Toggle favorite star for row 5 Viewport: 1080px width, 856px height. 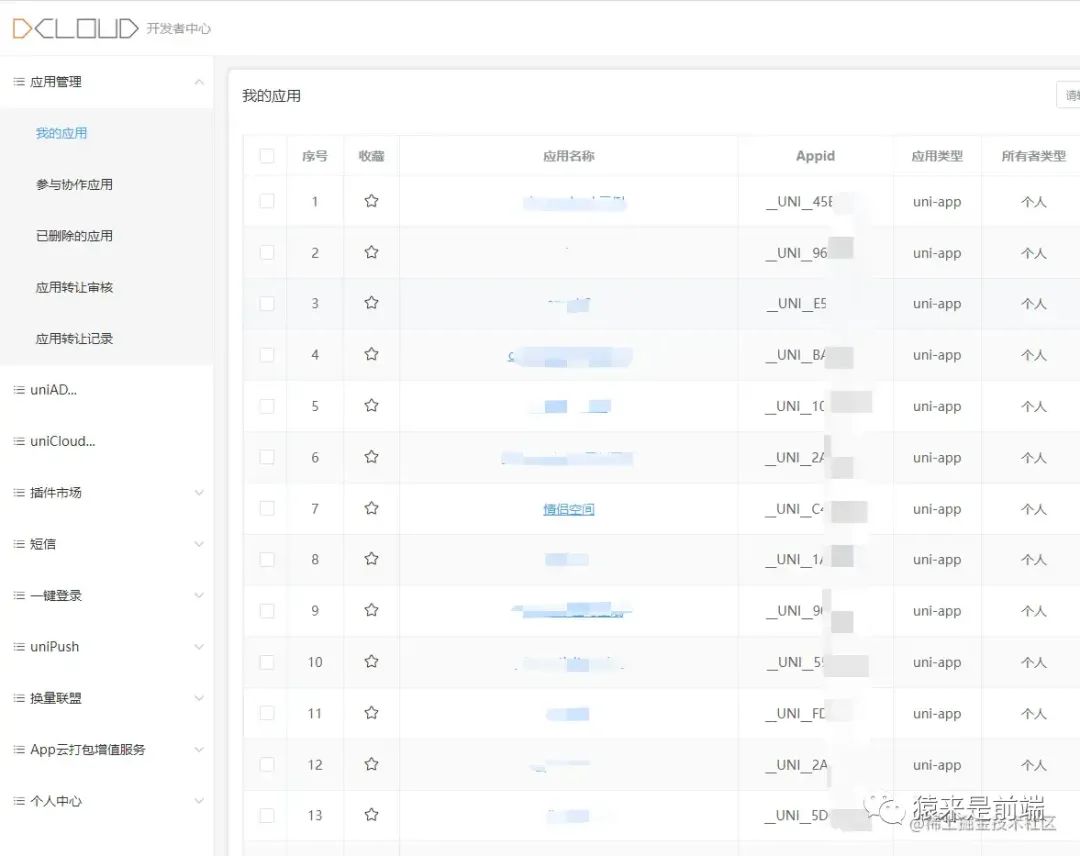(371, 406)
